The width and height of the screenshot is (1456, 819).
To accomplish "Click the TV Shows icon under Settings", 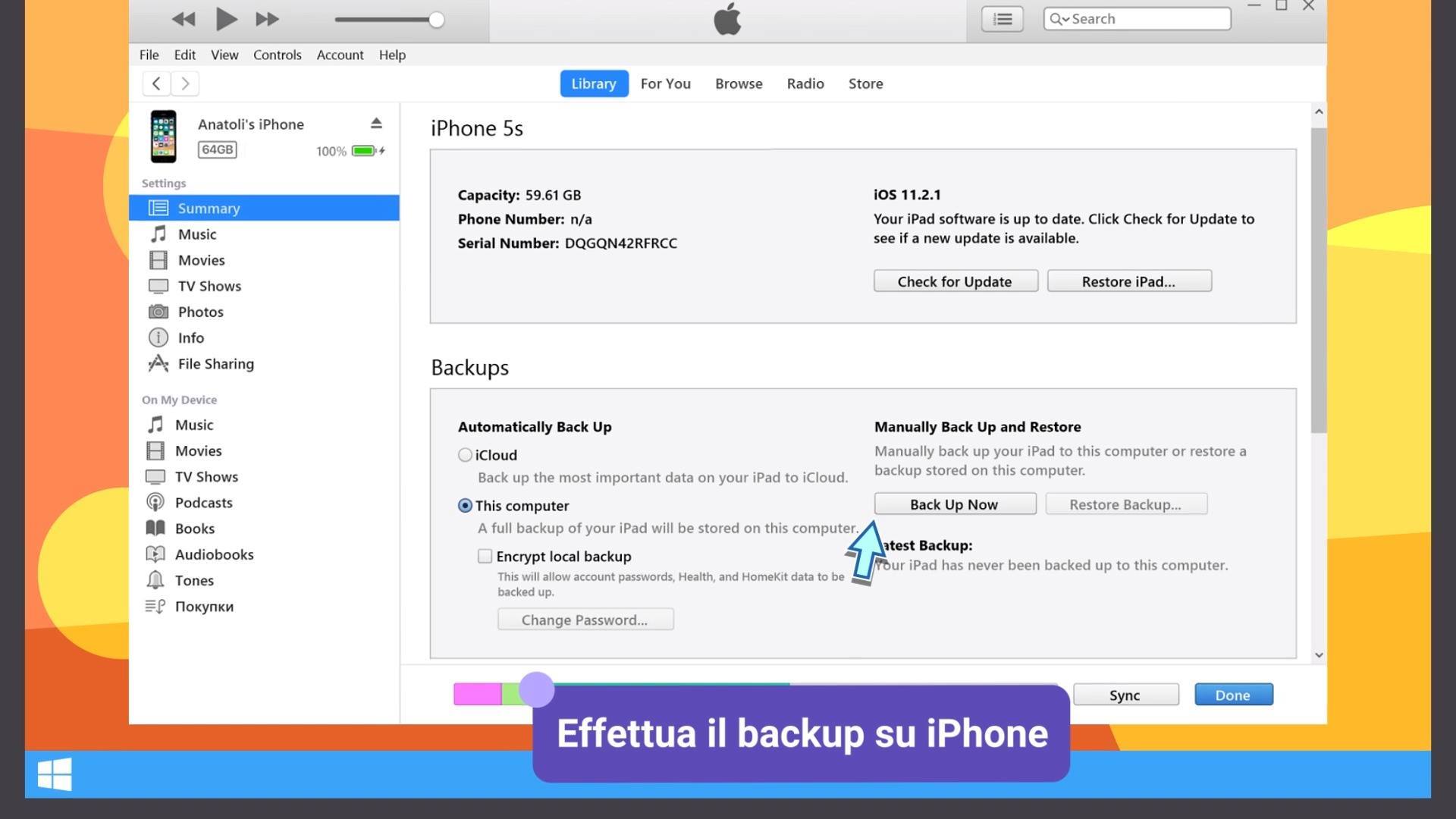I will coord(158,286).
